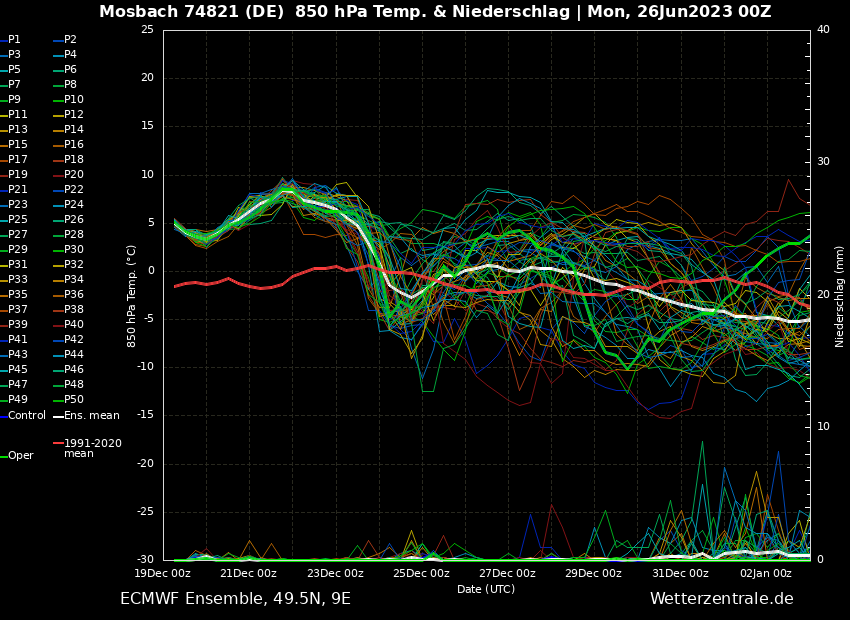Select the P50 legend entry
This screenshot has width=850, height=620.
point(74,400)
